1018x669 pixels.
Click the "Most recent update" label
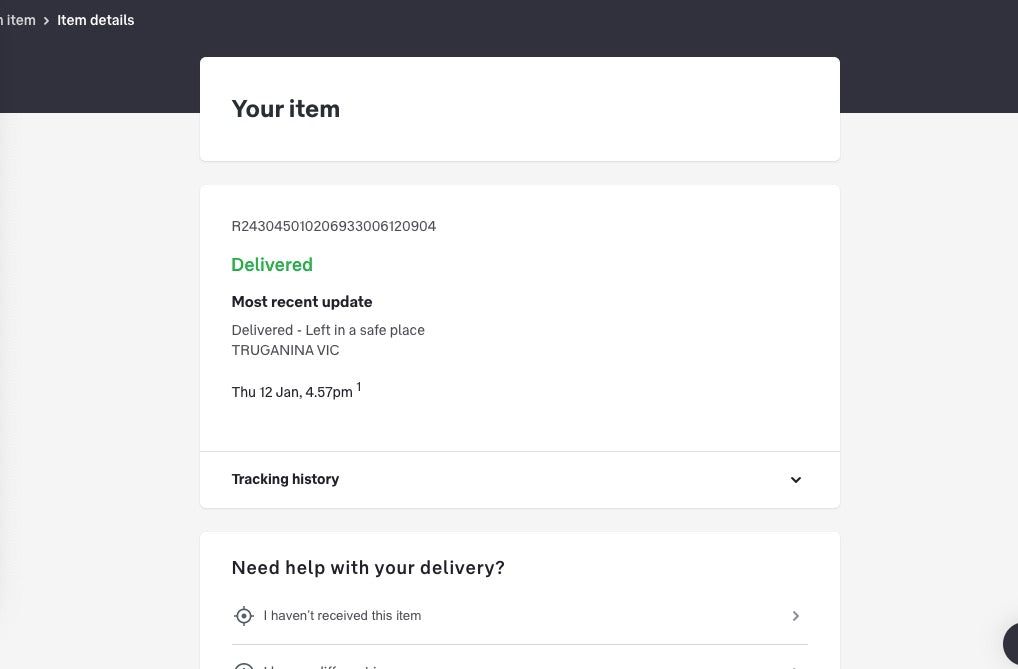pos(302,302)
